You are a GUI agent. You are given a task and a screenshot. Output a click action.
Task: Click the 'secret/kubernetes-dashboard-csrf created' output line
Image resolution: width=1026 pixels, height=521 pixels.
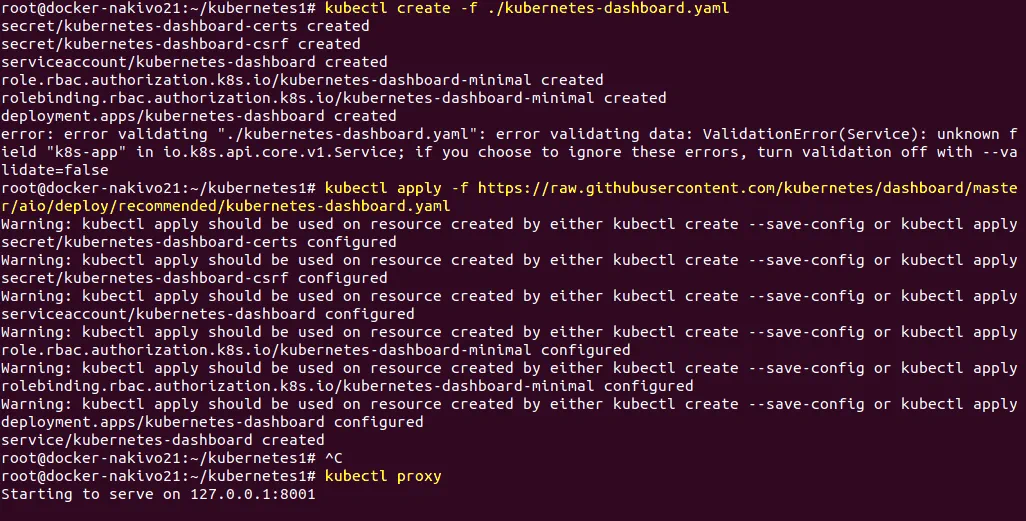181,44
